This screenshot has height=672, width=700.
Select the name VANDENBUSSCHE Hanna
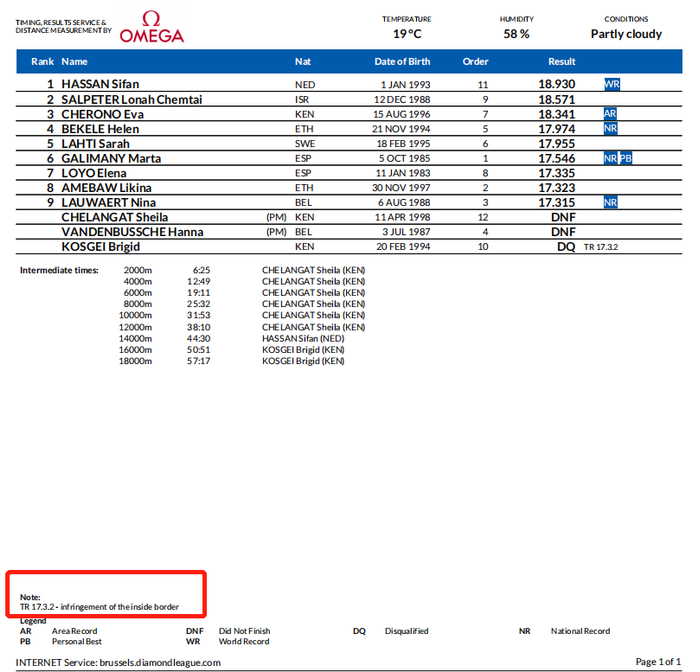pos(132,232)
